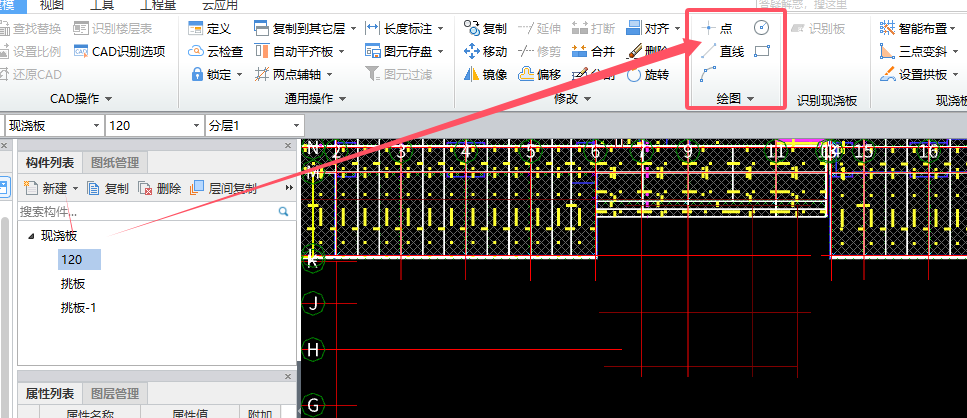Click 复制 in component list toolbar
The image size is (967, 418).
point(108,189)
